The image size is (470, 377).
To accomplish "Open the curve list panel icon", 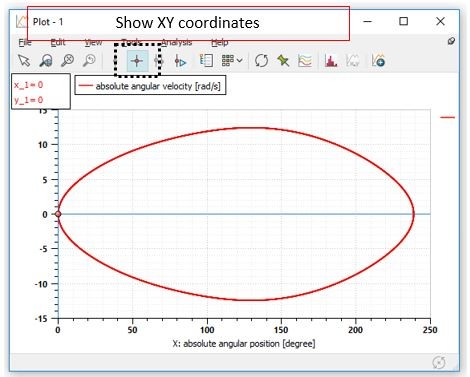I will [206, 61].
